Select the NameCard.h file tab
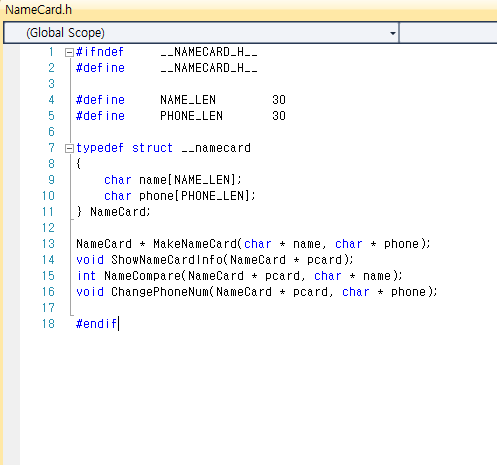Image resolution: width=497 pixels, height=465 pixels. (x=39, y=10)
